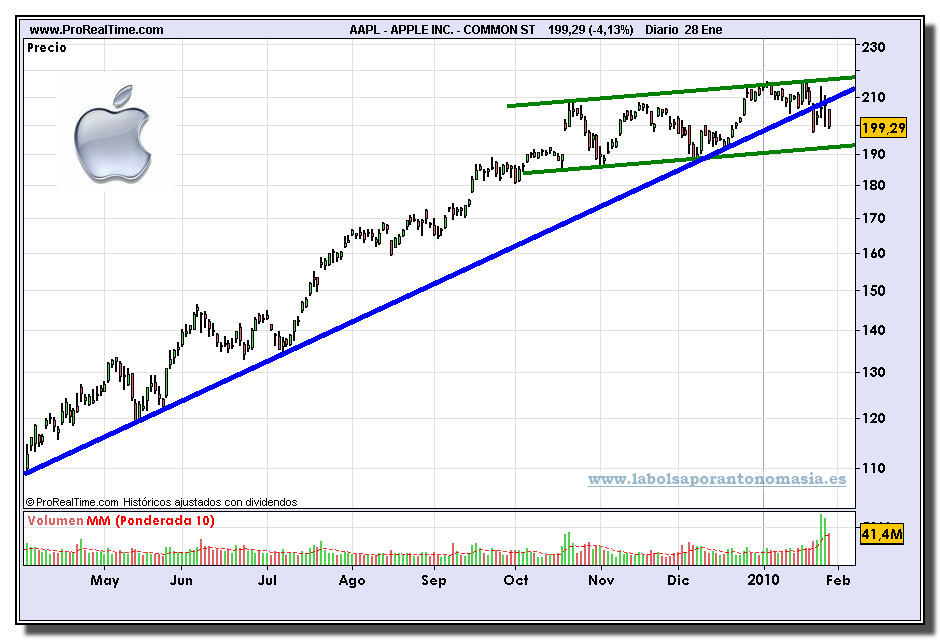Click the ProRealTime.com copyright notice text
Image resolution: width=940 pixels, height=640 pixels.
pos(161,502)
